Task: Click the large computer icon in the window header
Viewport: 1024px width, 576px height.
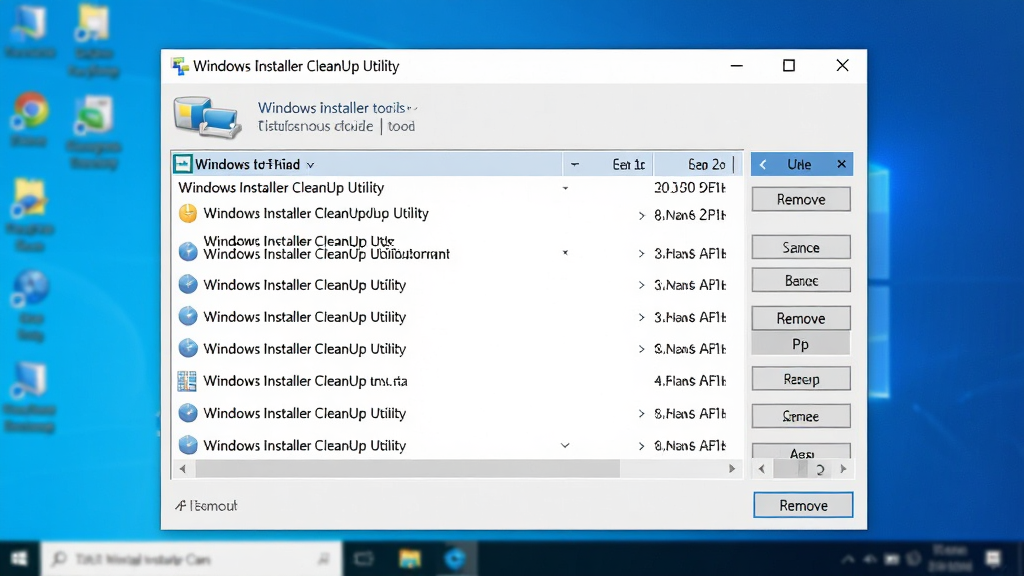Action: point(207,117)
